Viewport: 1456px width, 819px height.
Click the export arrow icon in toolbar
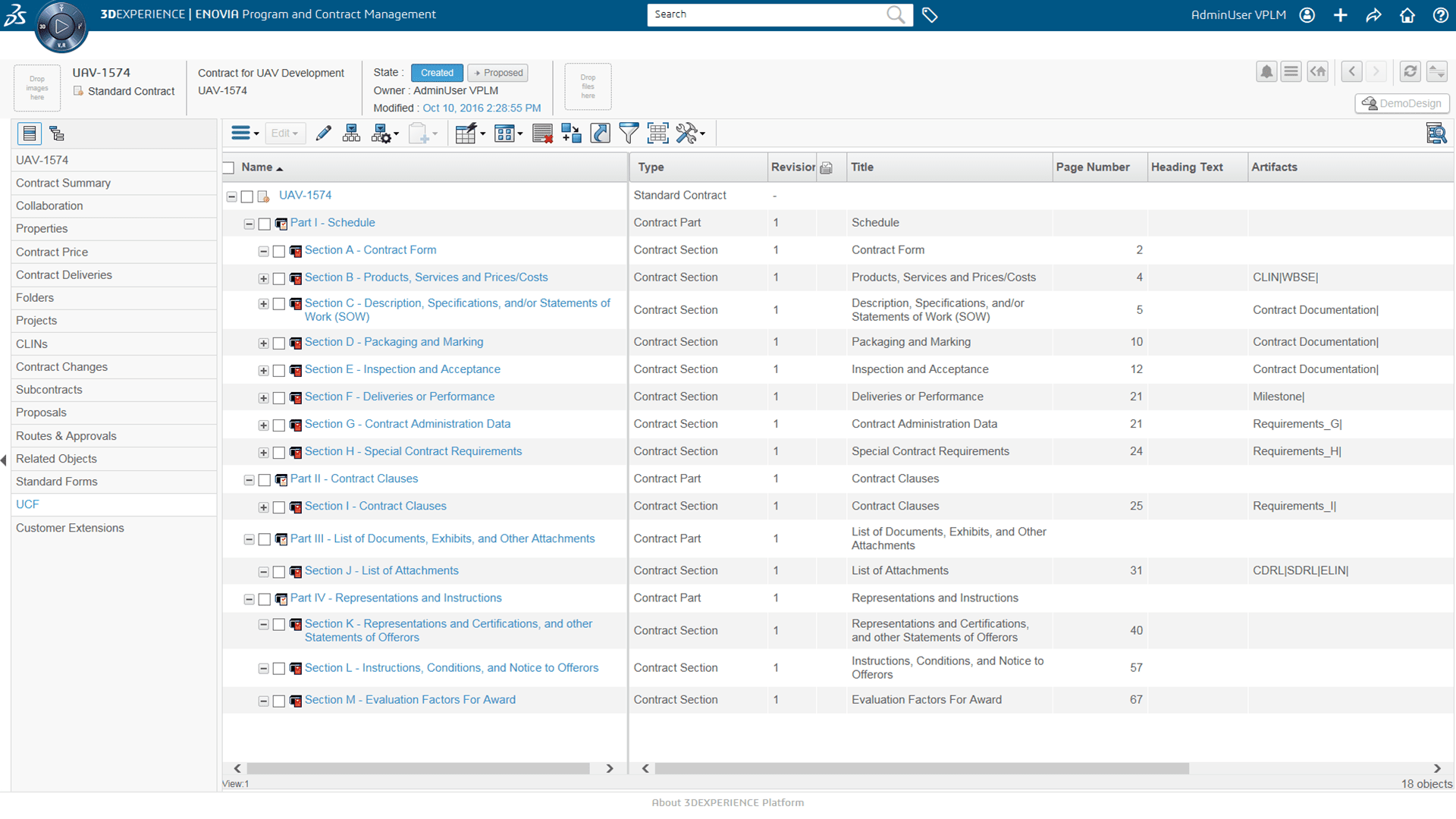pyautogui.click(x=600, y=133)
